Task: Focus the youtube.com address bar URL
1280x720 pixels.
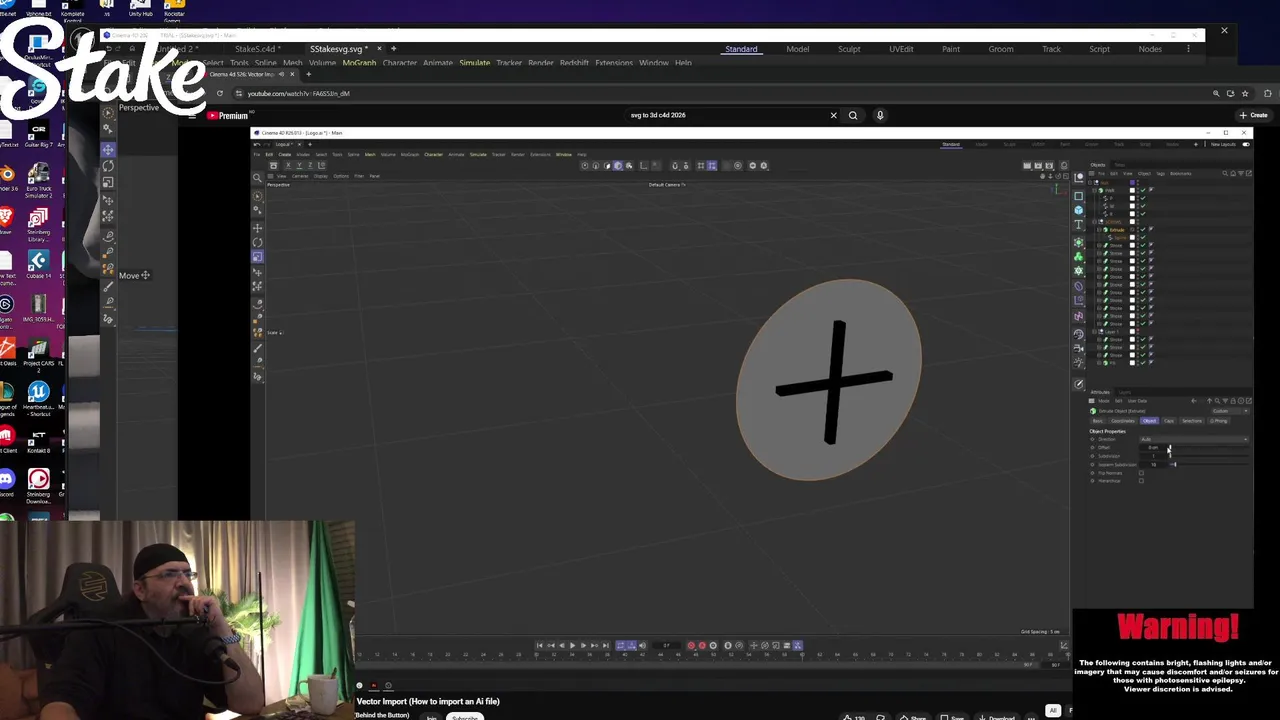Action: click(x=298, y=93)
